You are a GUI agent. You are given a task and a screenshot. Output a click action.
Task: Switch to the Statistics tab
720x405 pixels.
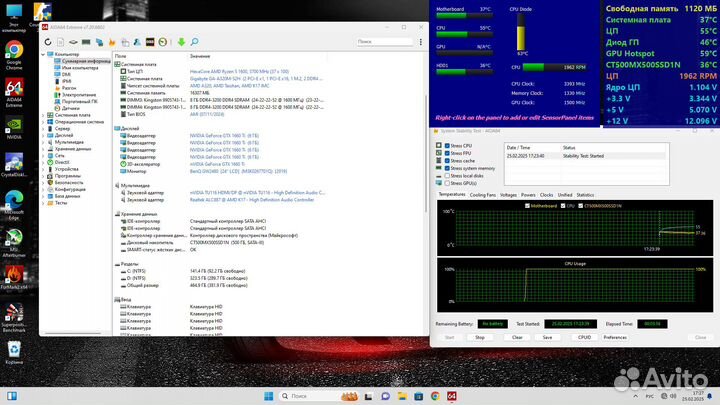(x=585, y=195)
